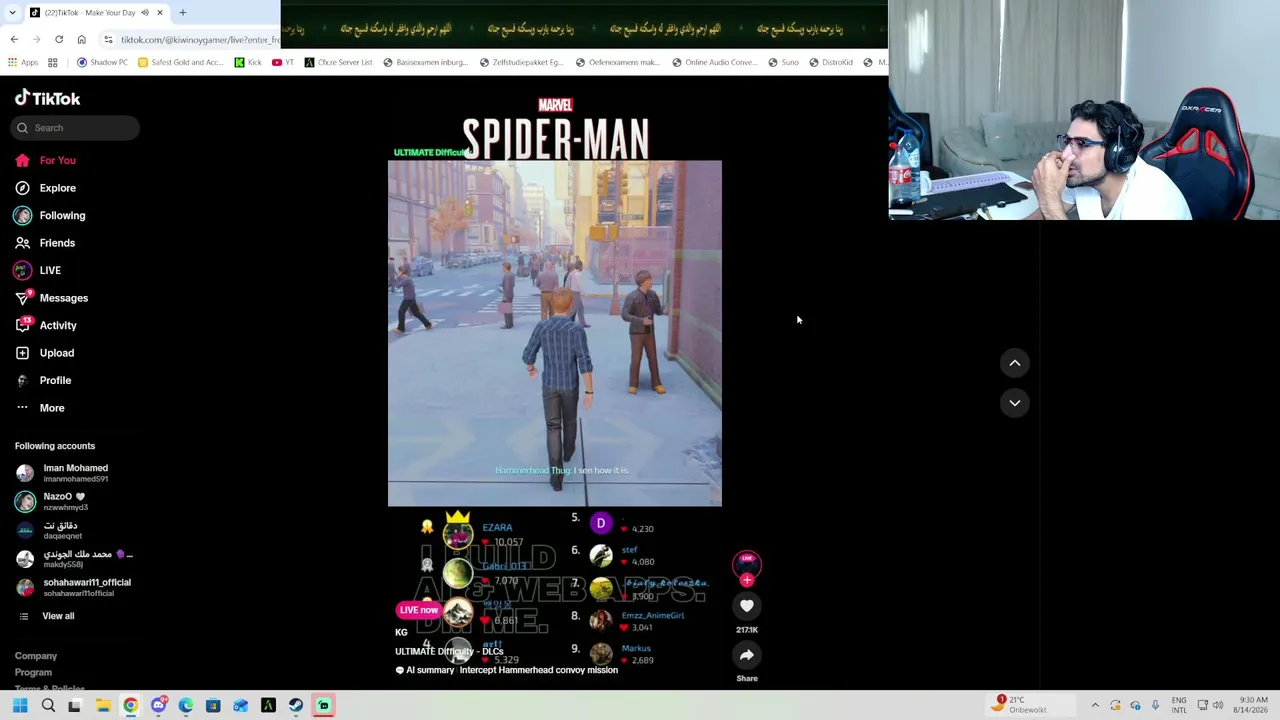Click the LIVE now badge
Viewport: 1280px width, 720px height.
419,610
